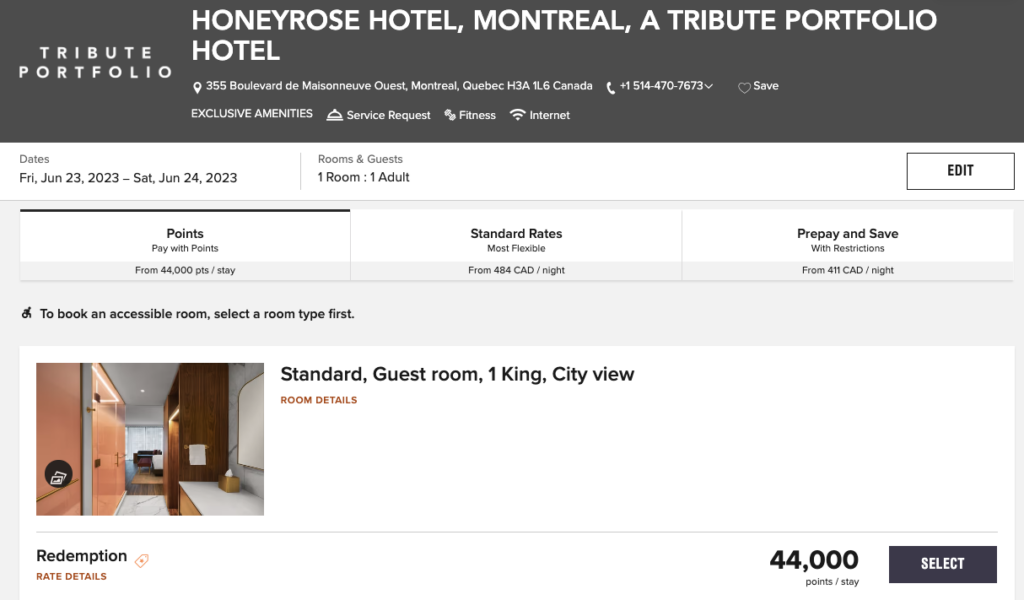Image resolution: width=1024 pixels, height=600 pixels.
Task: Click the location pin icon beside the address
Action: [x=197, y=87]
